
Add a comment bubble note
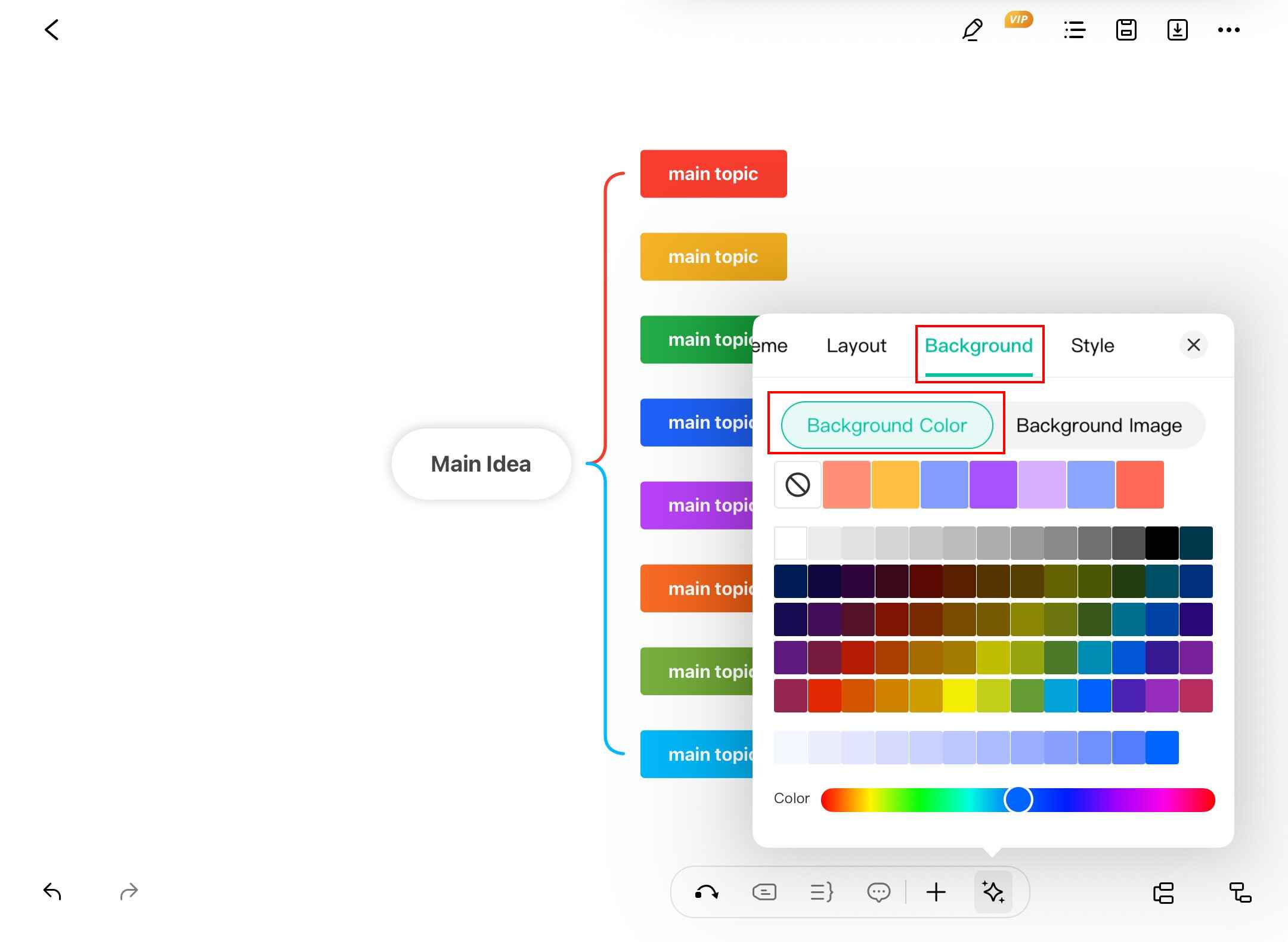(x=878, y=893)
